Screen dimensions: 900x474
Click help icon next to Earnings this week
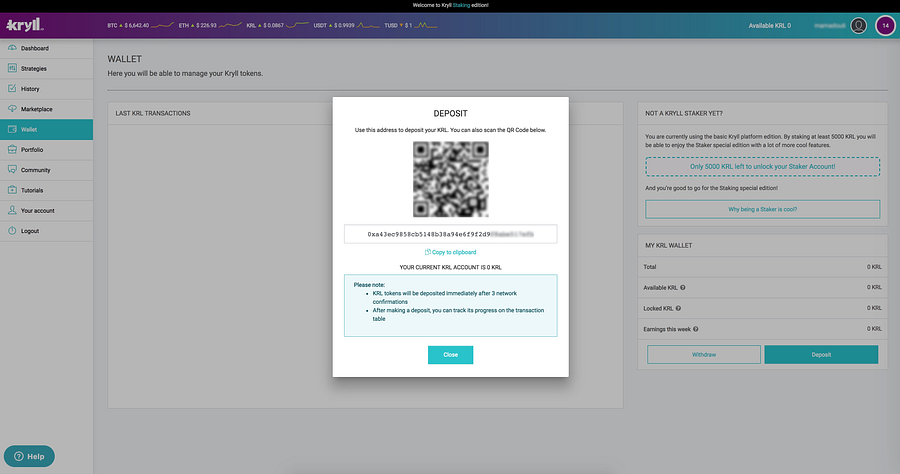pos(696,329)
